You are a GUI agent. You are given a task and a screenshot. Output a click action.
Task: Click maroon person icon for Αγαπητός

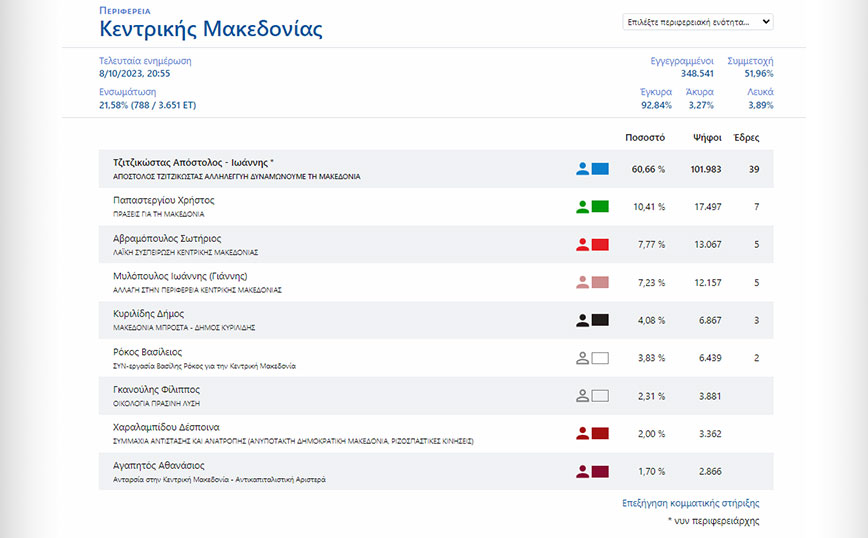tap(582, 472)
